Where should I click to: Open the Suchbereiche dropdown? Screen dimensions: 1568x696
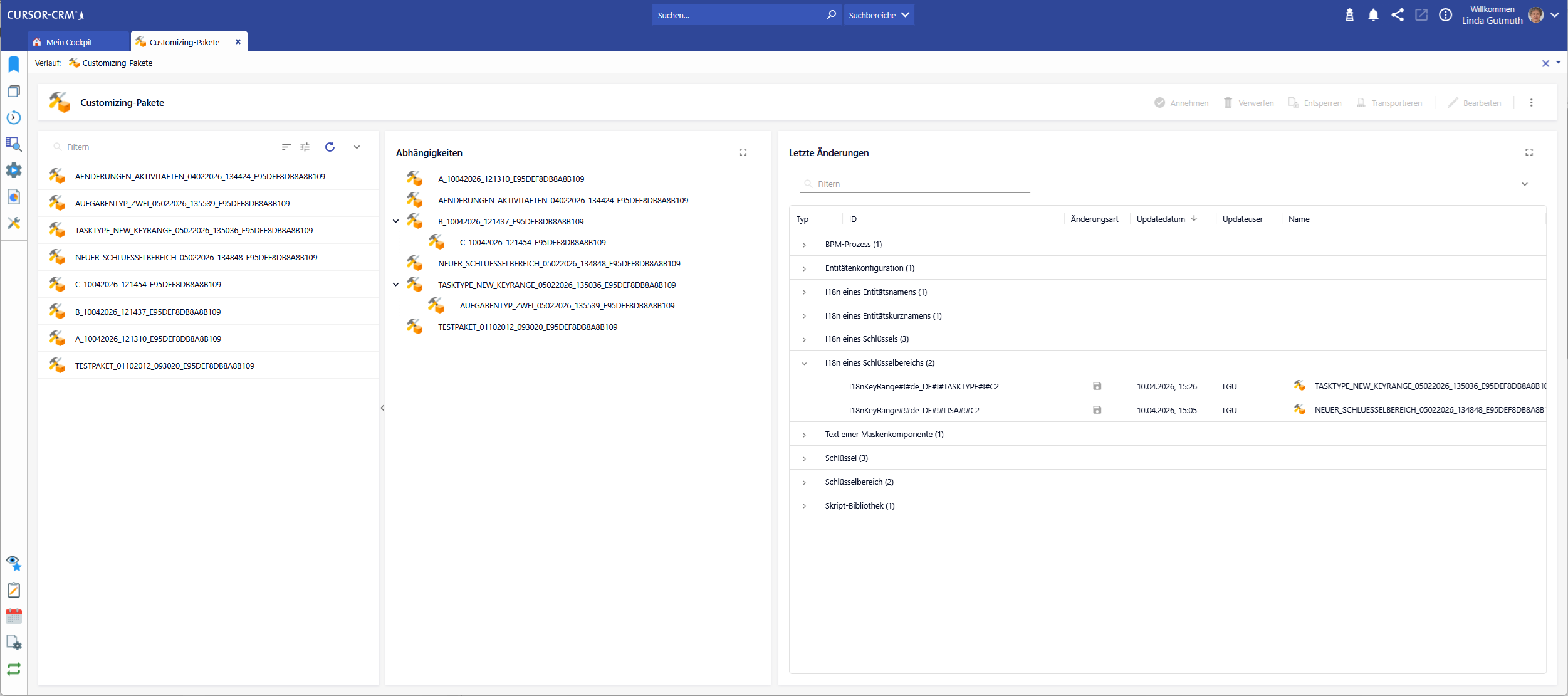pos(879,15)
